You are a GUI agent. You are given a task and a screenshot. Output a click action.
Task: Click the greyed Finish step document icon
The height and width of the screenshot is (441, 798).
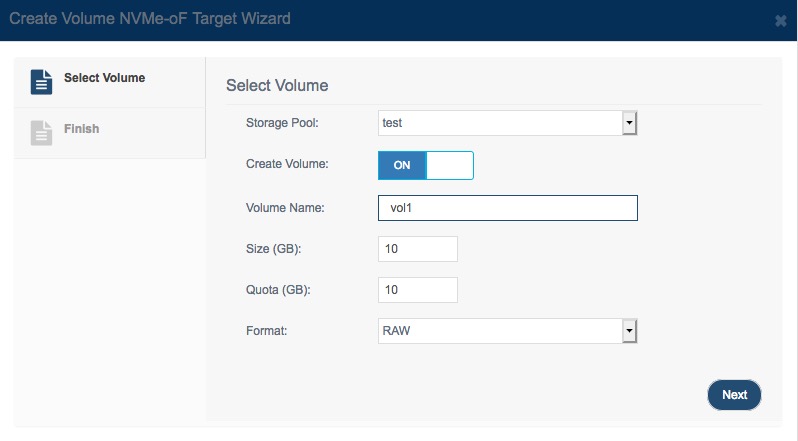point(41,133)
